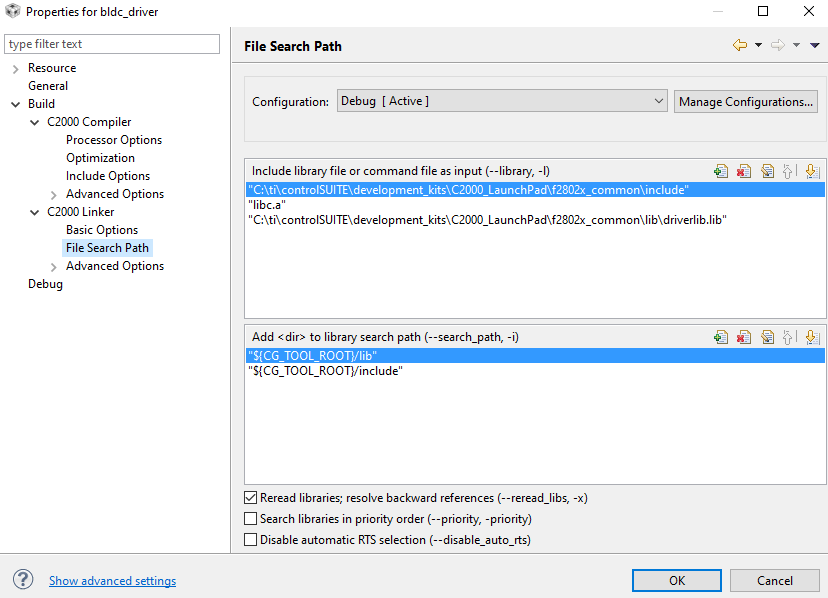The height and width of the screenshot is (598, 828).
Task: Delete selected library file entry
Action: coord(744,171)
